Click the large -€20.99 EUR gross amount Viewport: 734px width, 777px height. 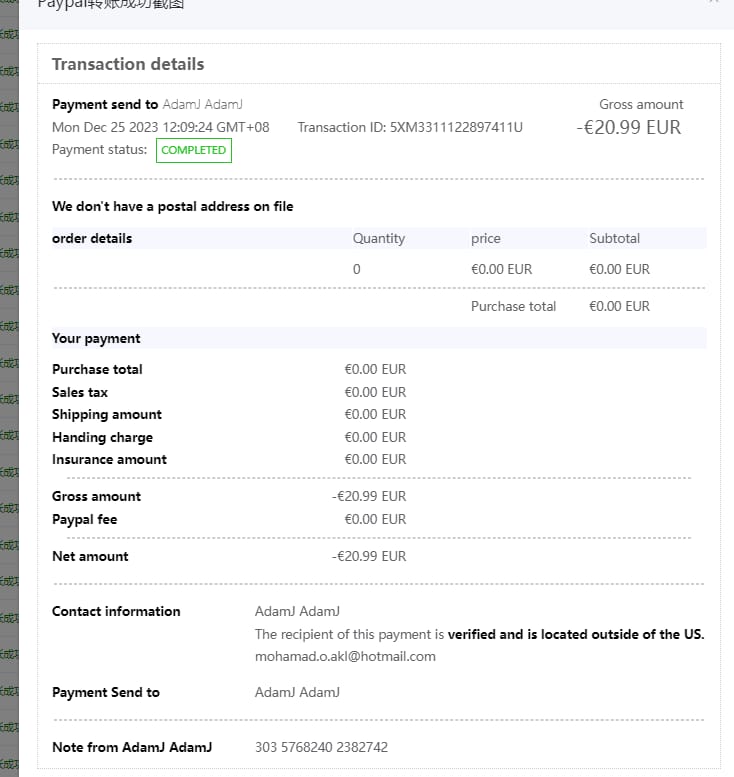pyautogui.click(x=629, y=127)
